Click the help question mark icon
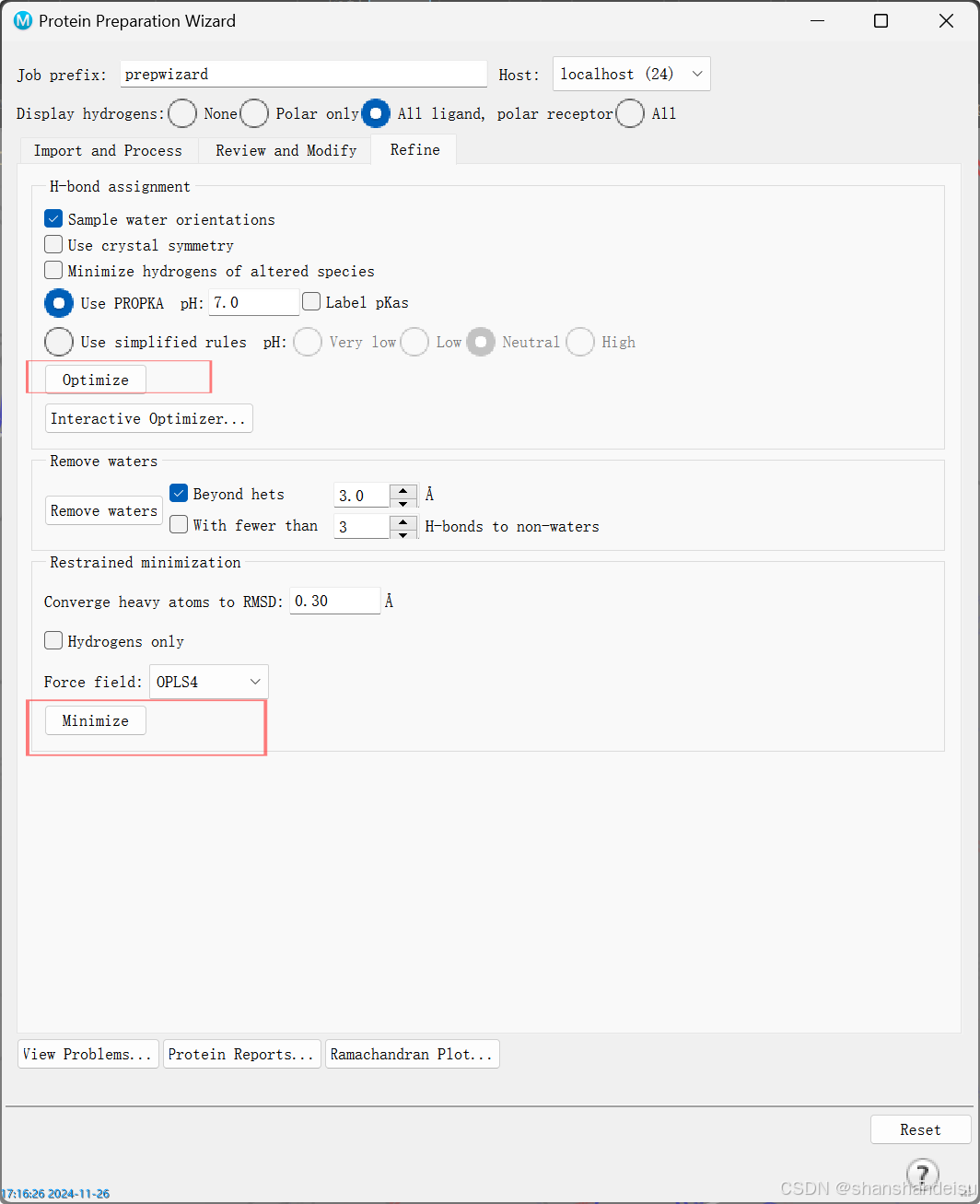This screenshot has height=1204, width=980. (922, 1174)
